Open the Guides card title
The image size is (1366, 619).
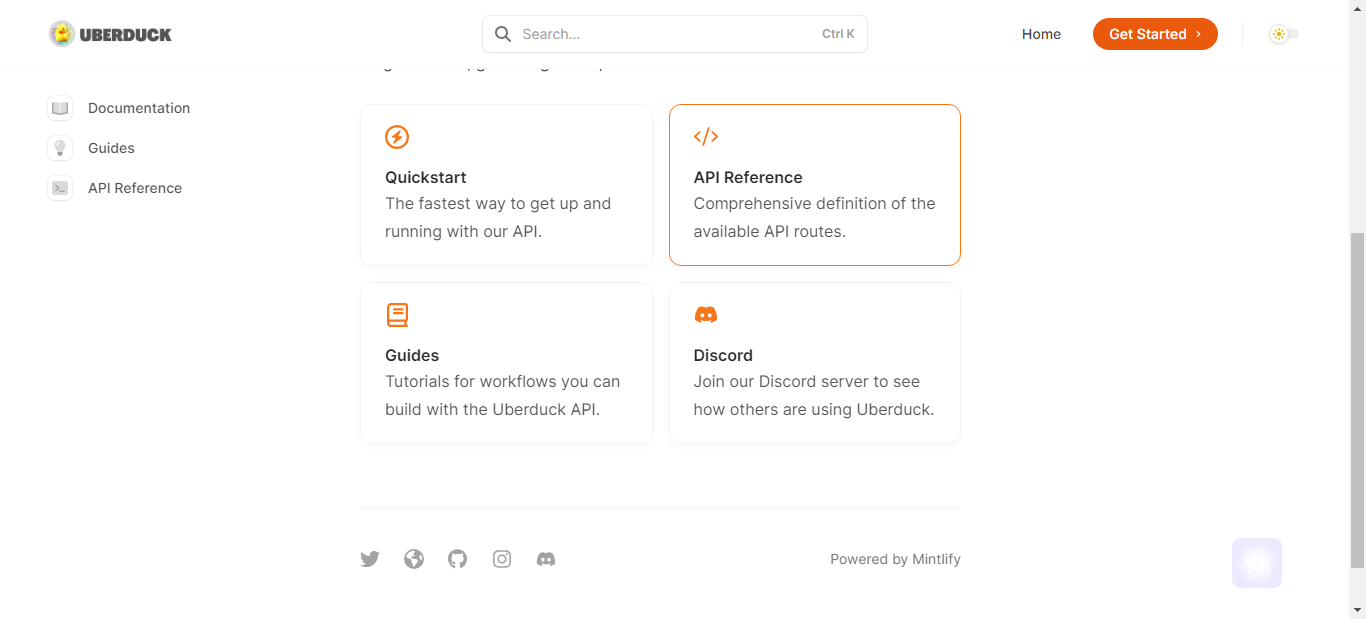412,355
